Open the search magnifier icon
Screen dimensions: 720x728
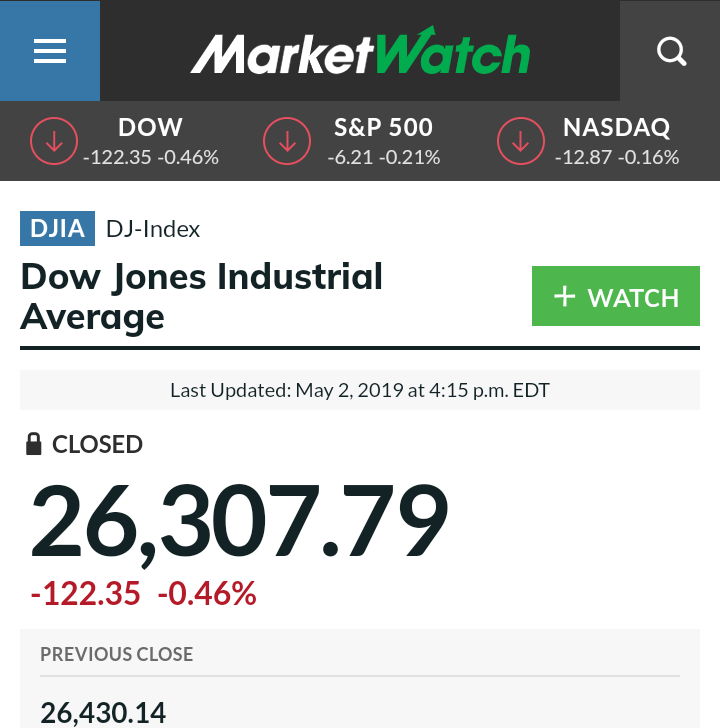[671, 51]
